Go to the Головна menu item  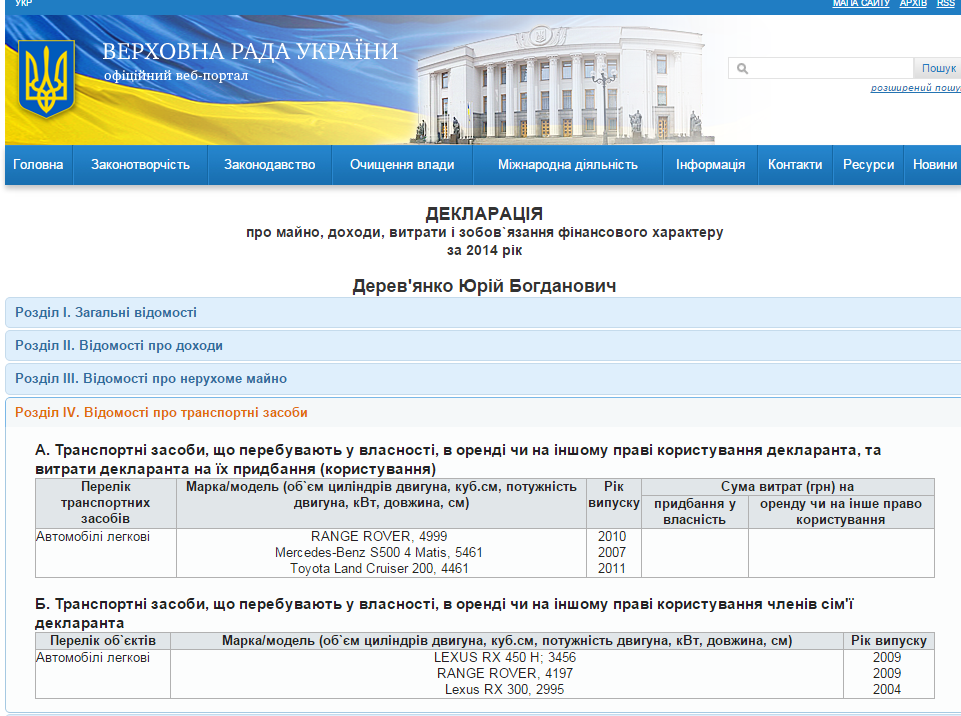click(38, 165)
